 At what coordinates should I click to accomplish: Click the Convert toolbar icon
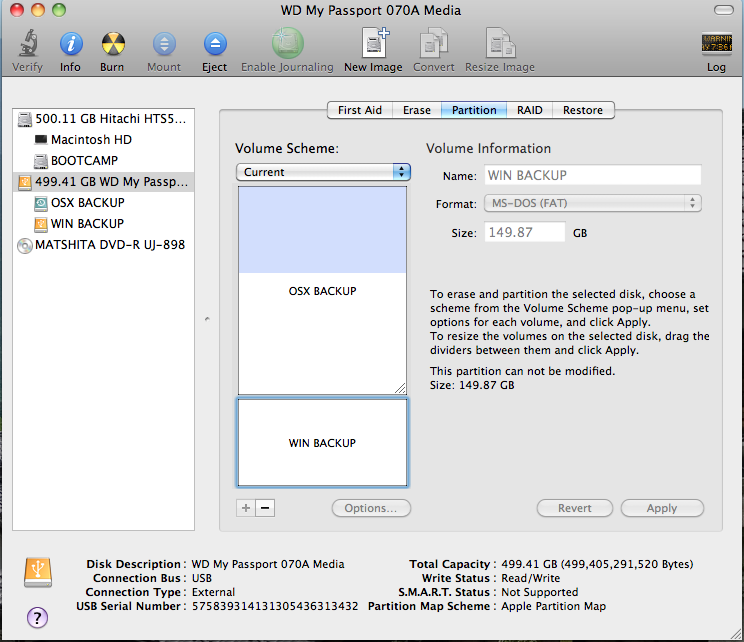[434, 43]
